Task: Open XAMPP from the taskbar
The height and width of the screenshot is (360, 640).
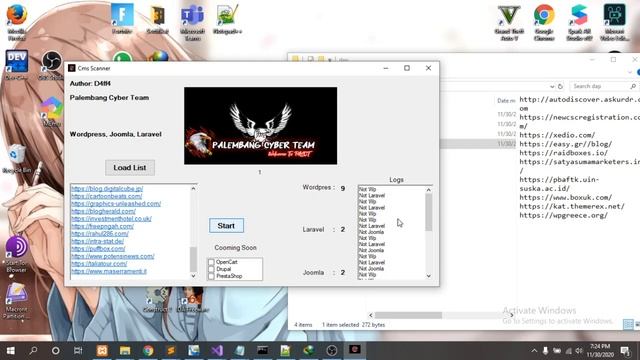Action: 102,351
